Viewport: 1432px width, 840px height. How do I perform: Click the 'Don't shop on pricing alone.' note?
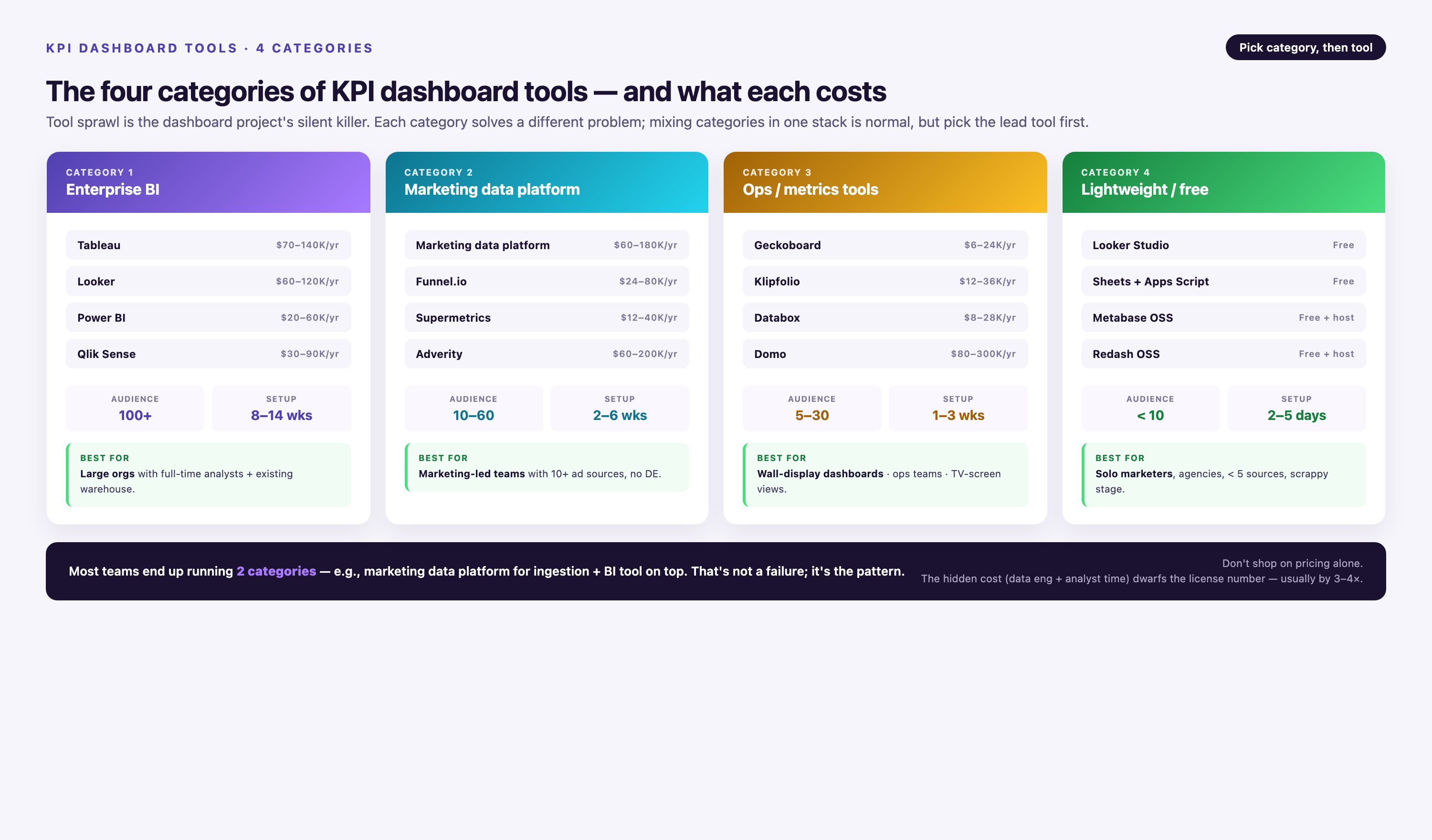(1292, 563)
